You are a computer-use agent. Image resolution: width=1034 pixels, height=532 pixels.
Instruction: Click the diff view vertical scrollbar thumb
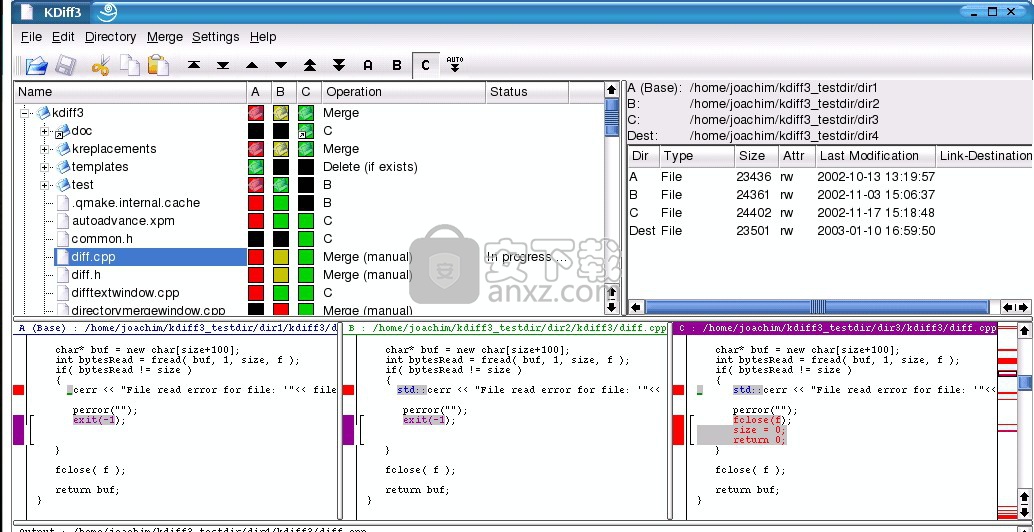pyautogui.click(x=1025, y=382)
